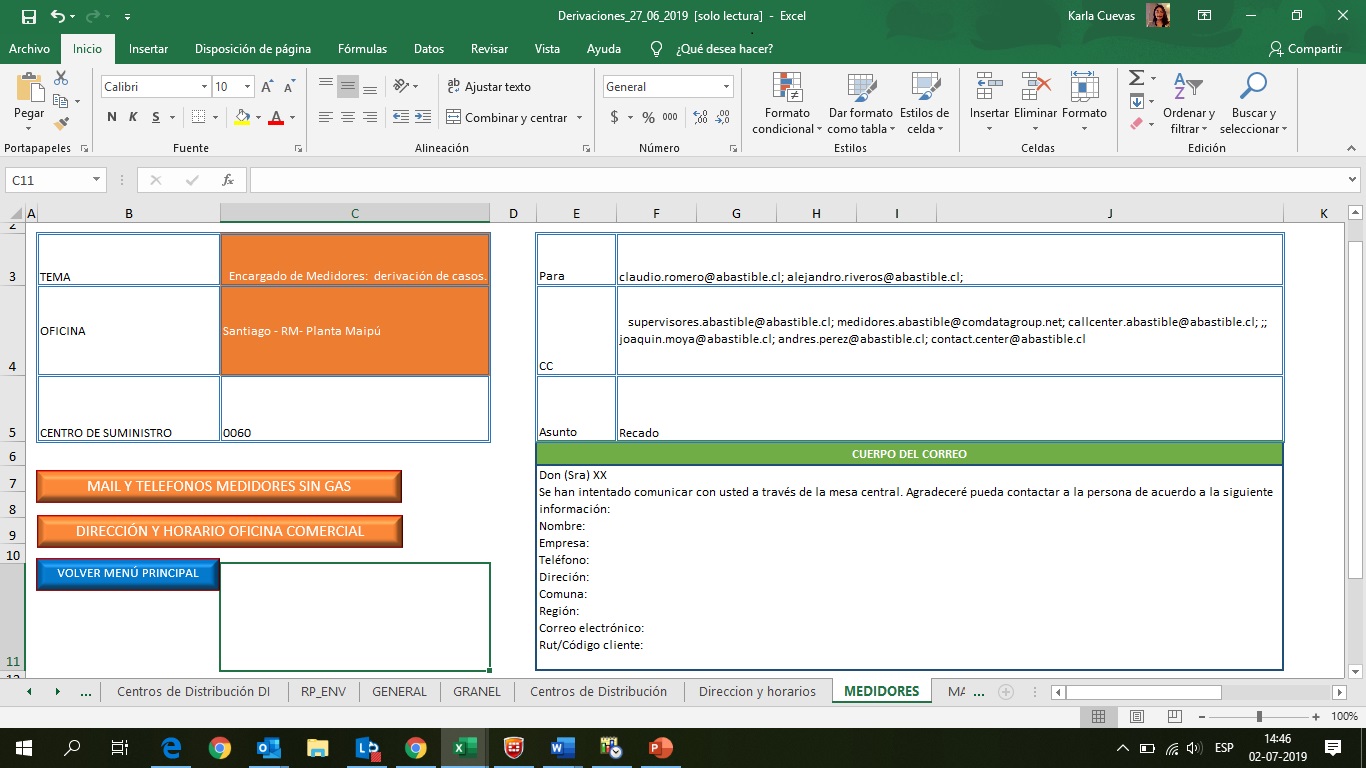This screenshot has width=1366, height=768.
Task: Click the Paste (Pegar) clipboard icon
Action: pos(29,88)
